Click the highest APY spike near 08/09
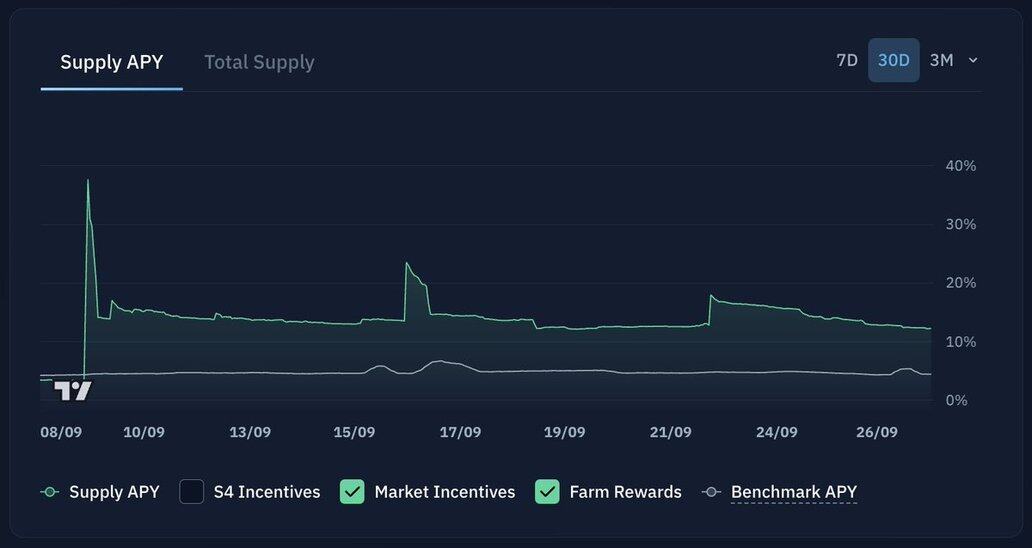Image resolution: width=1032 pixels, height=548 pixels. point(88,182)
